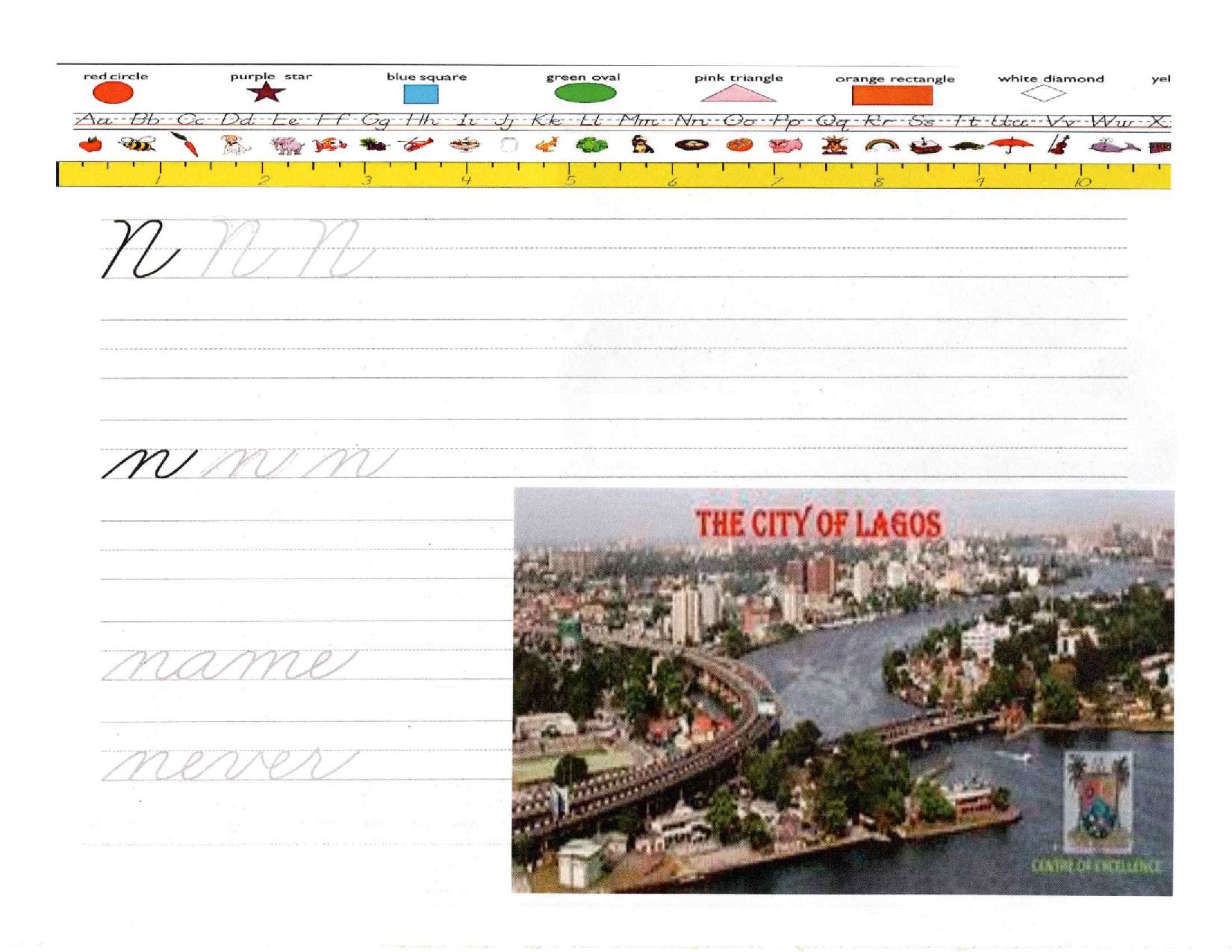Click the number 5 on ruler
Viewport: 1232px width, 952px height.
[571, 180]
